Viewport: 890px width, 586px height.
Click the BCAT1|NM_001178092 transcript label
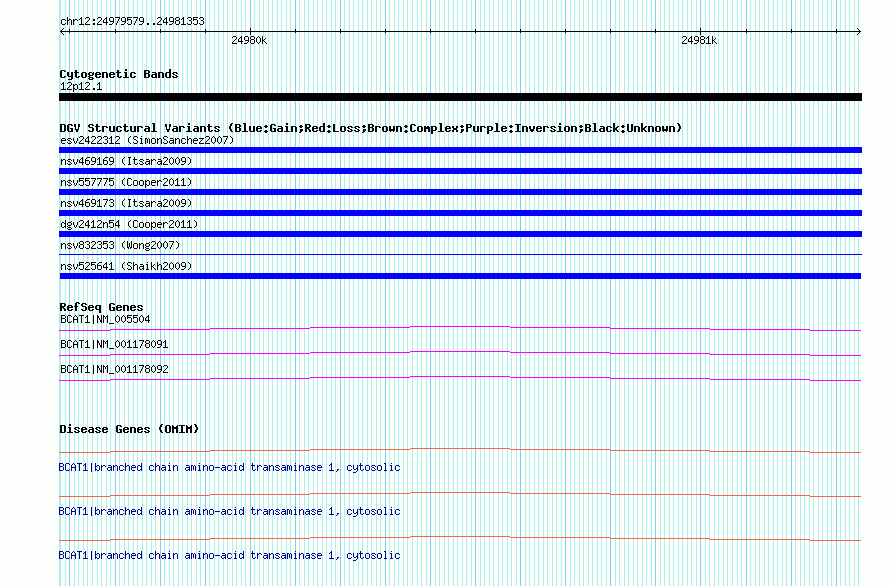click(x=114, y=369)
